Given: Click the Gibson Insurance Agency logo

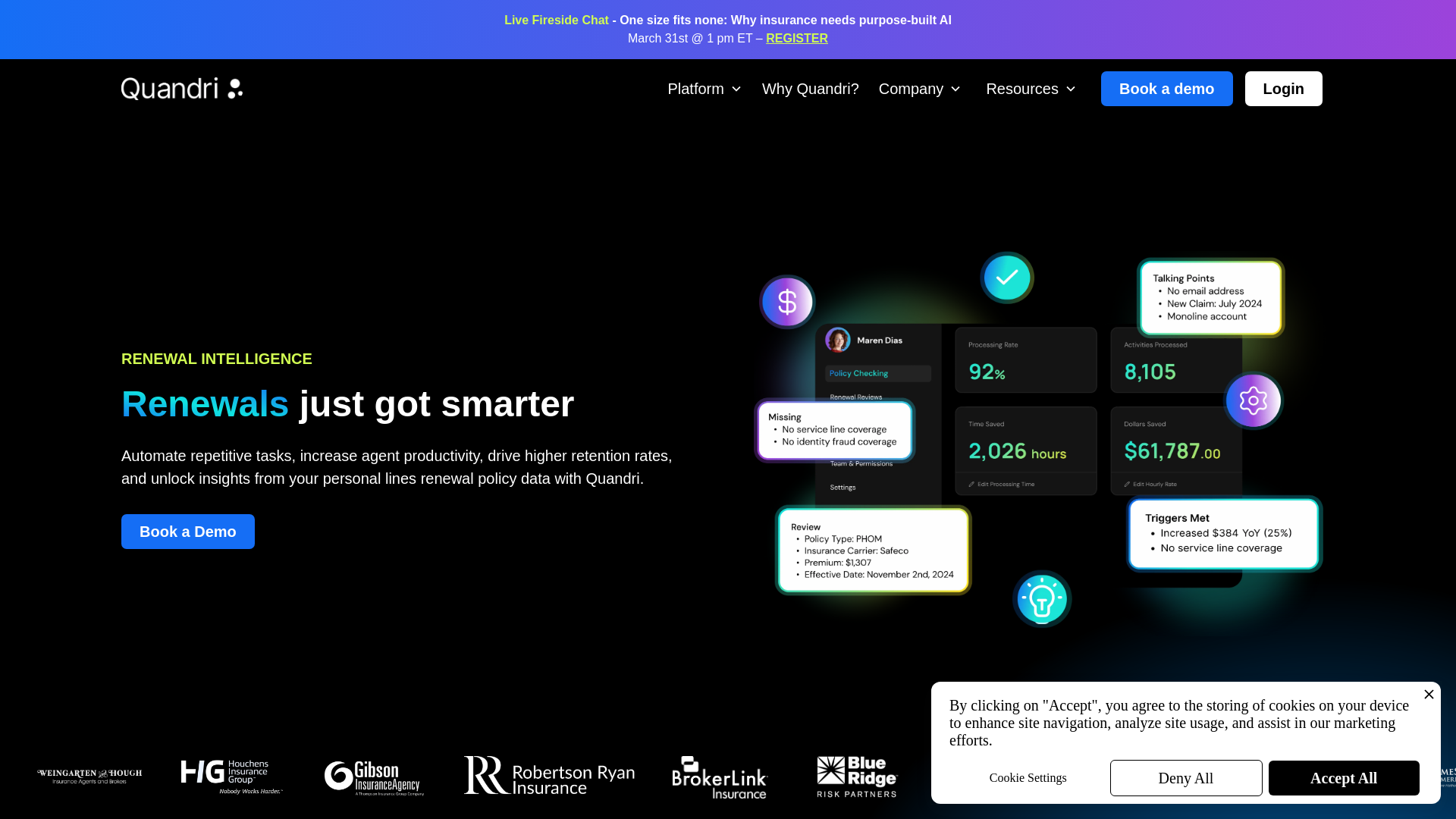Looking at the screenshot, I should [x=374, y=778].
